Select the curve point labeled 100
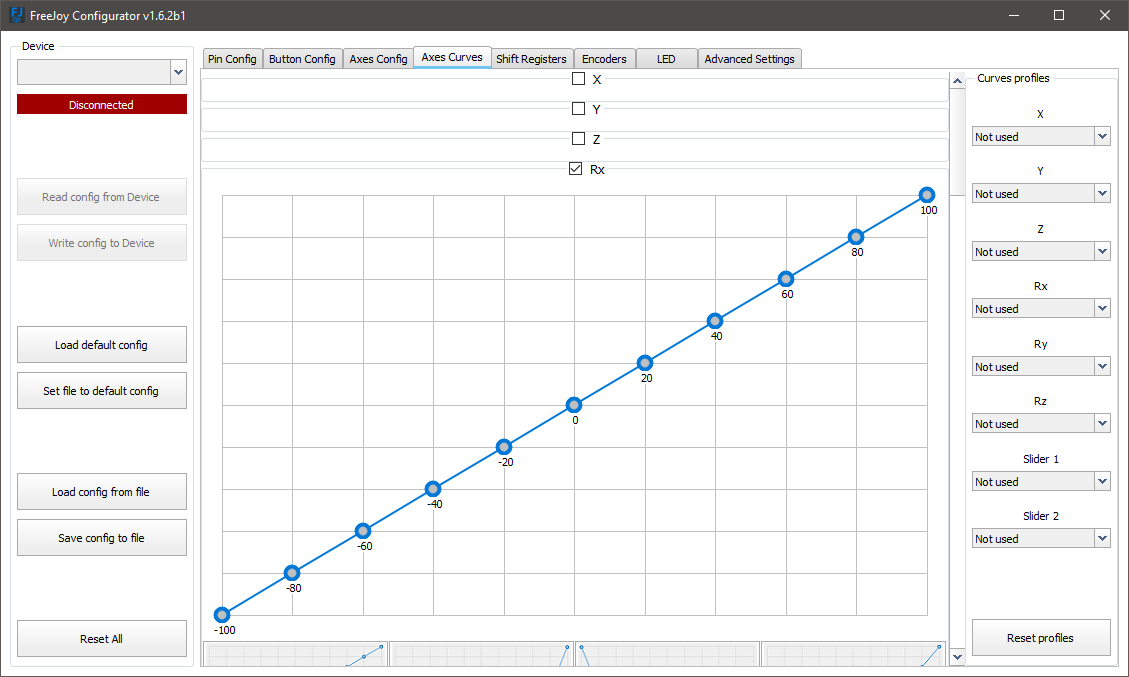The height and width of the screenshot is (677, 1129). click(927, 194)
